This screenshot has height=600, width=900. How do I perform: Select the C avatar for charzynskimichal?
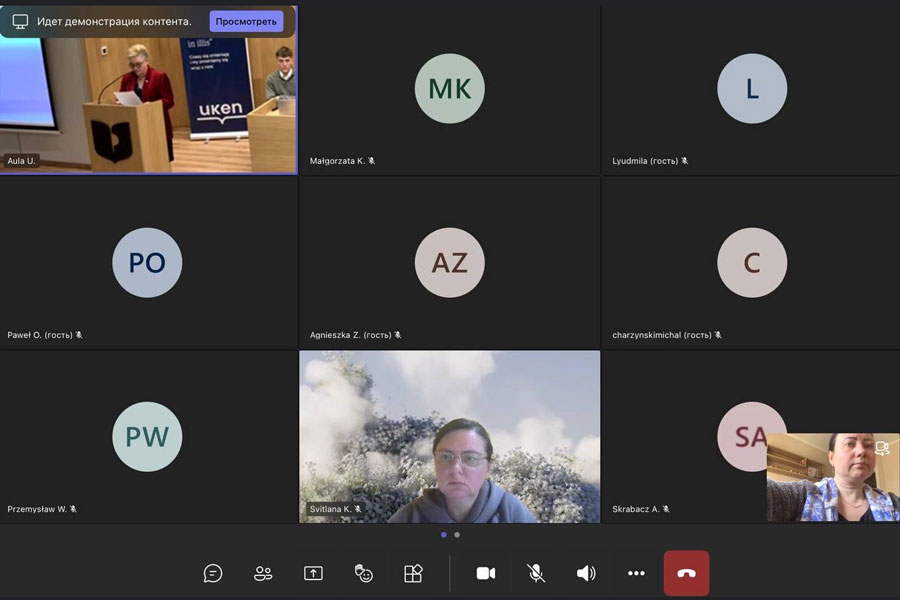click(x=752, y=262)
